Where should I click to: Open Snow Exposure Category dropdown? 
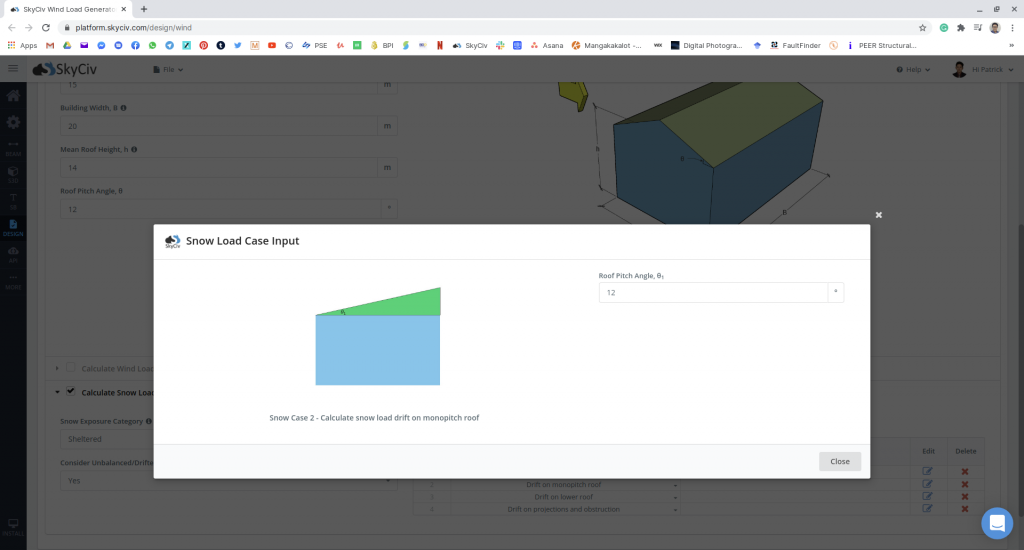pyautogui.click(x=100, y=439)
